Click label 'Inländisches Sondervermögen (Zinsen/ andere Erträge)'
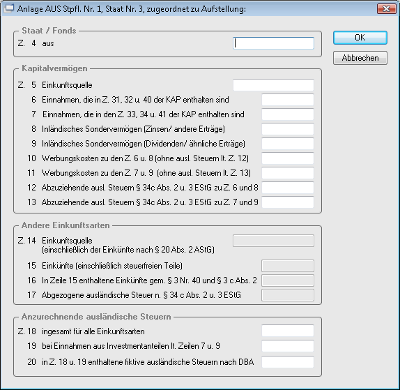Image resolution: width=400 pixels, height=390 pixels. coord(133,129)
